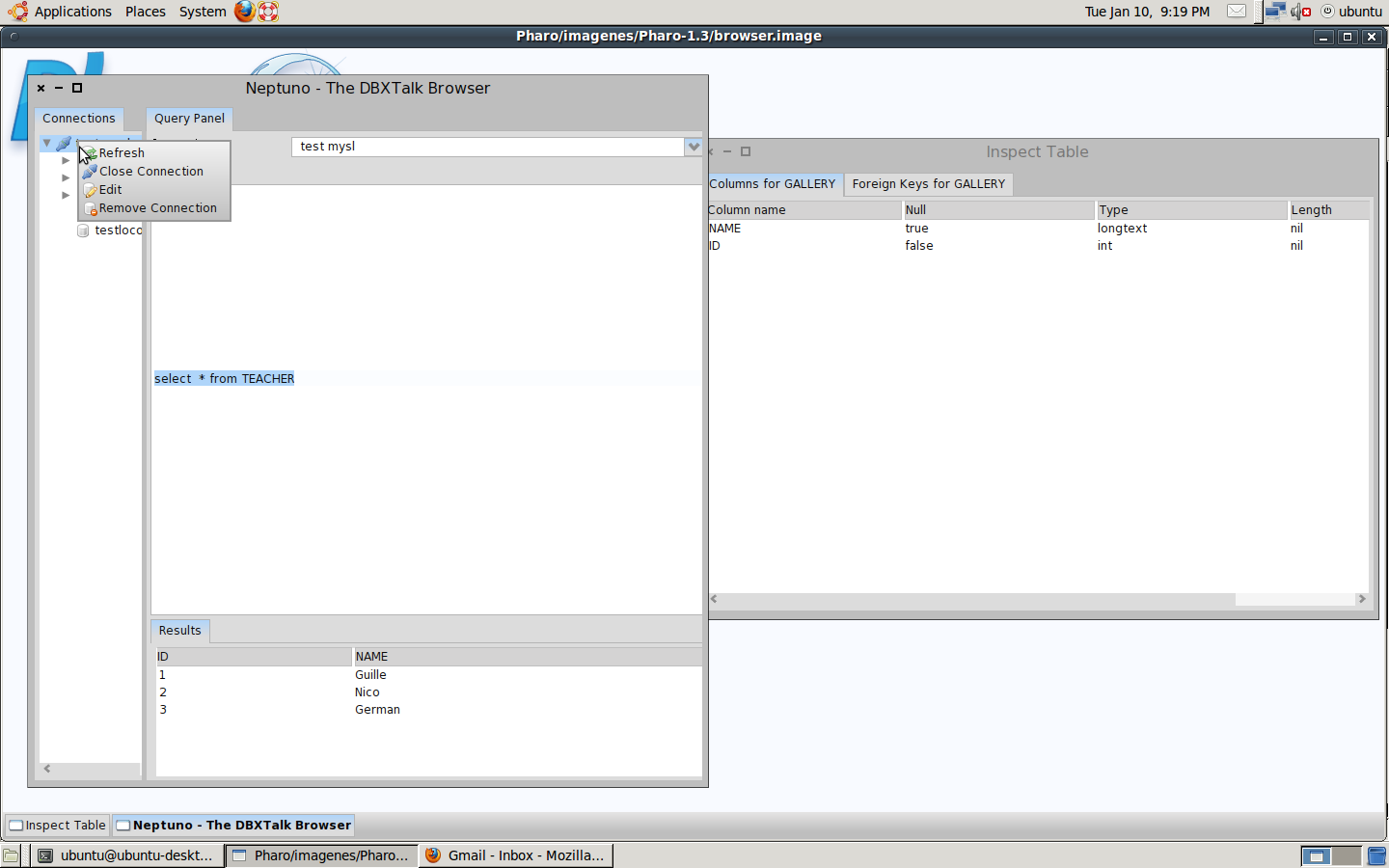Click the false value in Null column
The height and width of the screenshot is (868, 1389).
[x=919, y=246]
